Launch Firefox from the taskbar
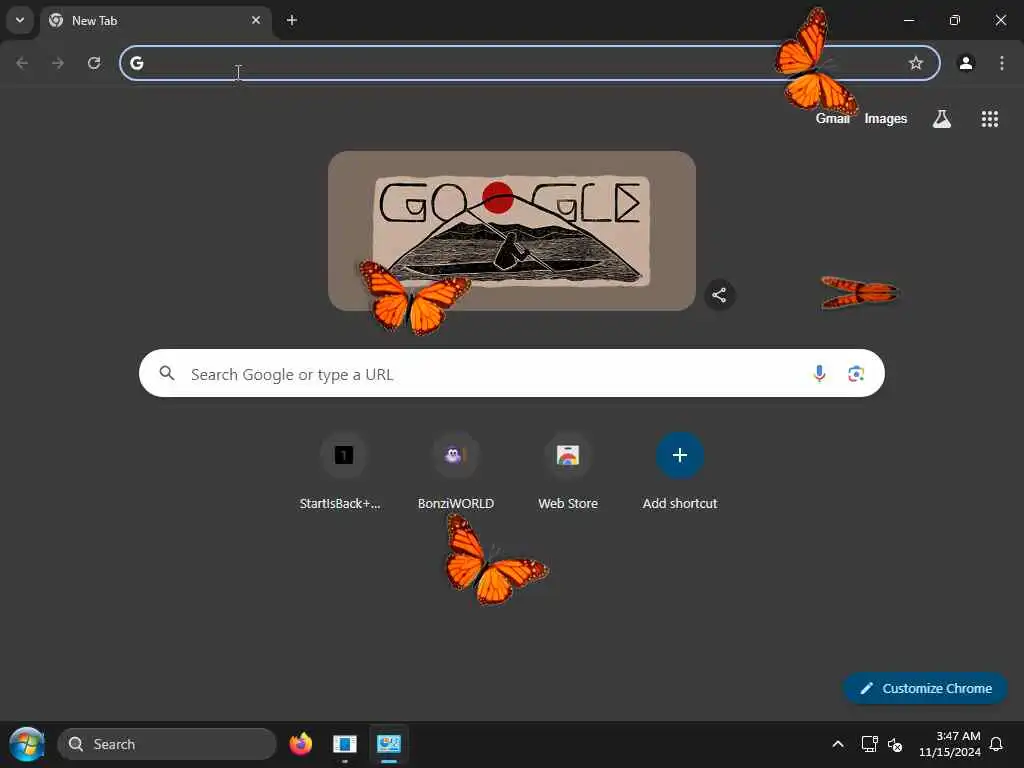This screenshot has height=768, width=1024. [x=300, y=744]
